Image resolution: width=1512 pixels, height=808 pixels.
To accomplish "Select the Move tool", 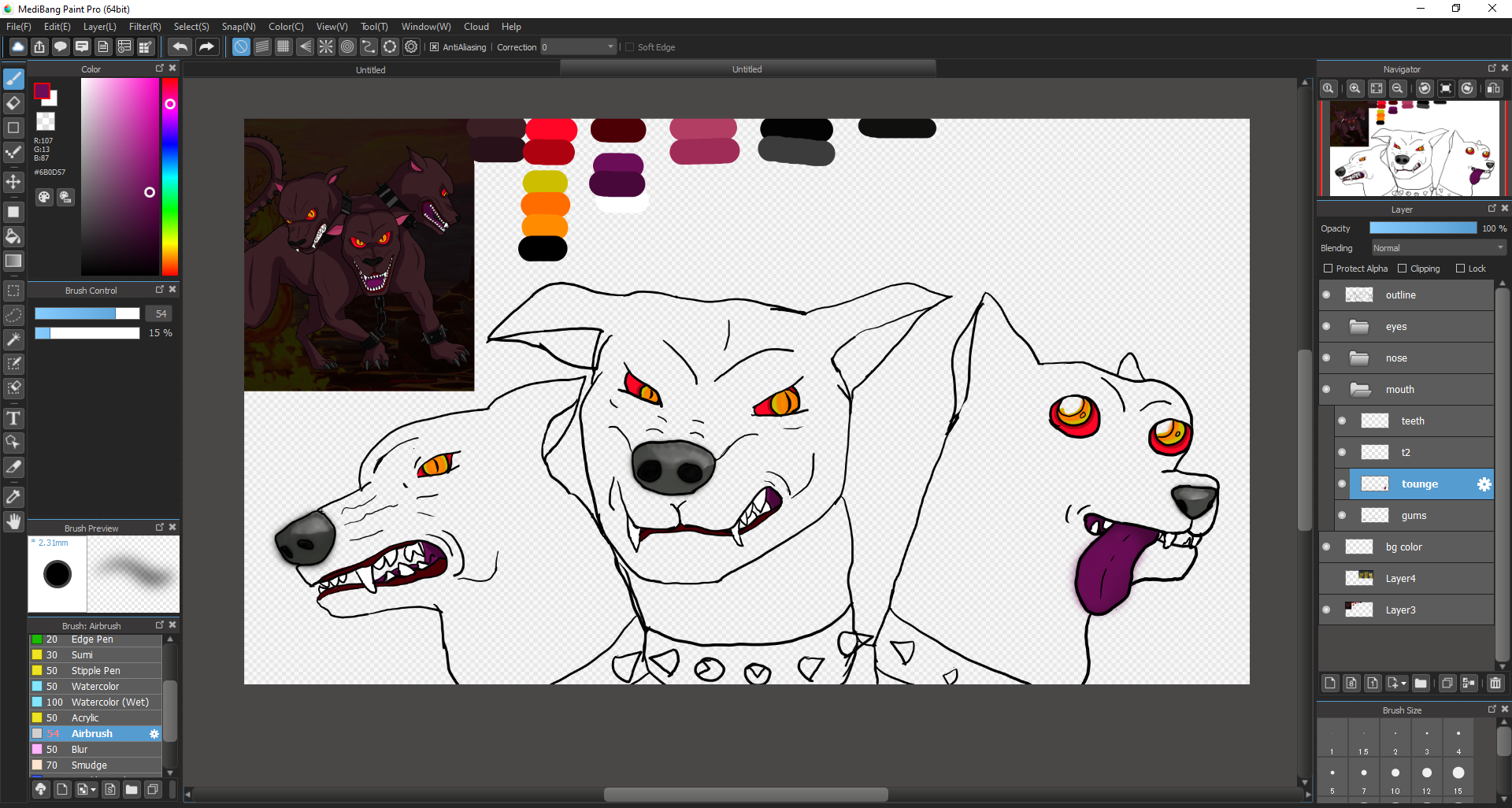I will tap(13, 182).
